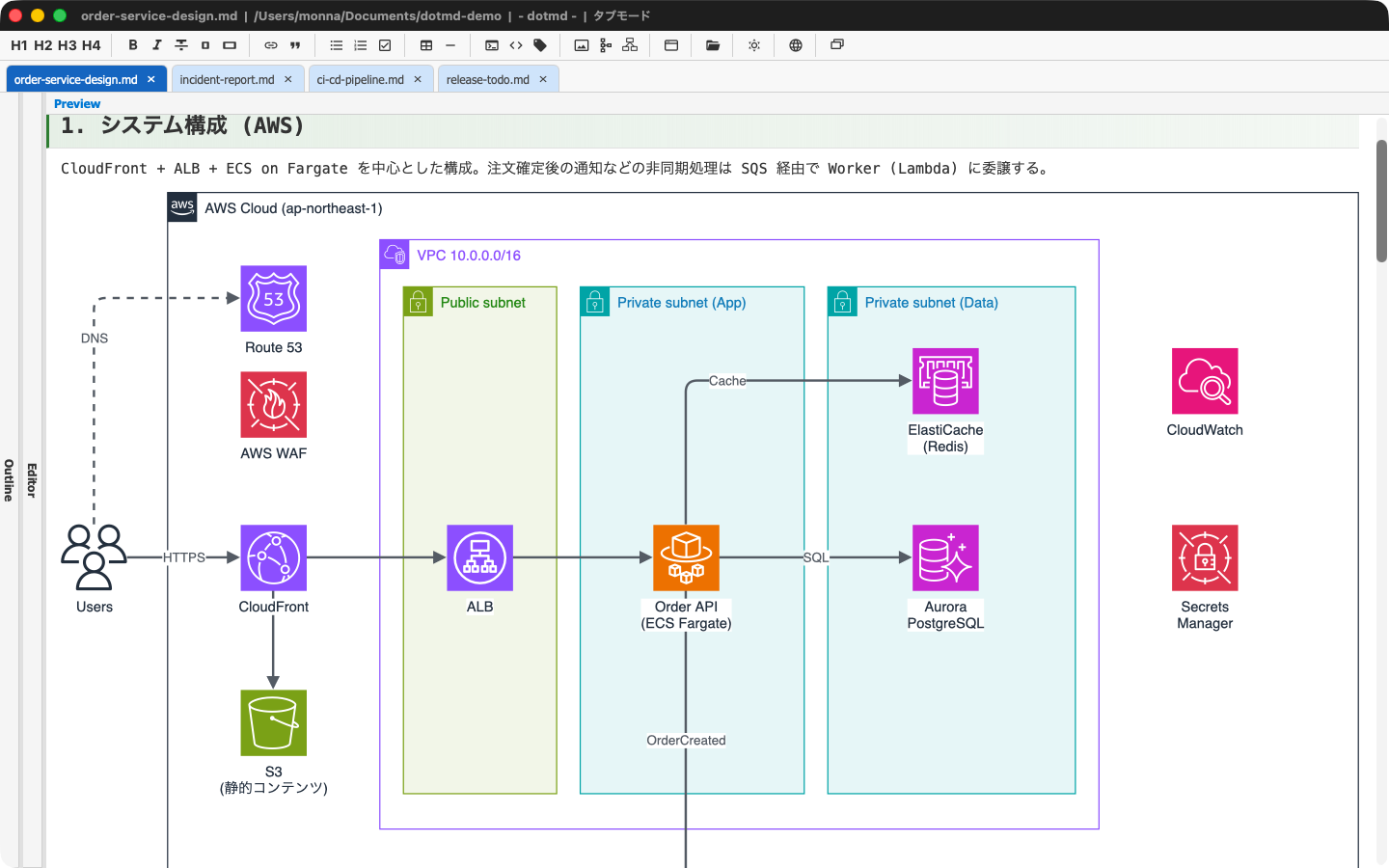Click the tree diagram icon

[606, 45]
